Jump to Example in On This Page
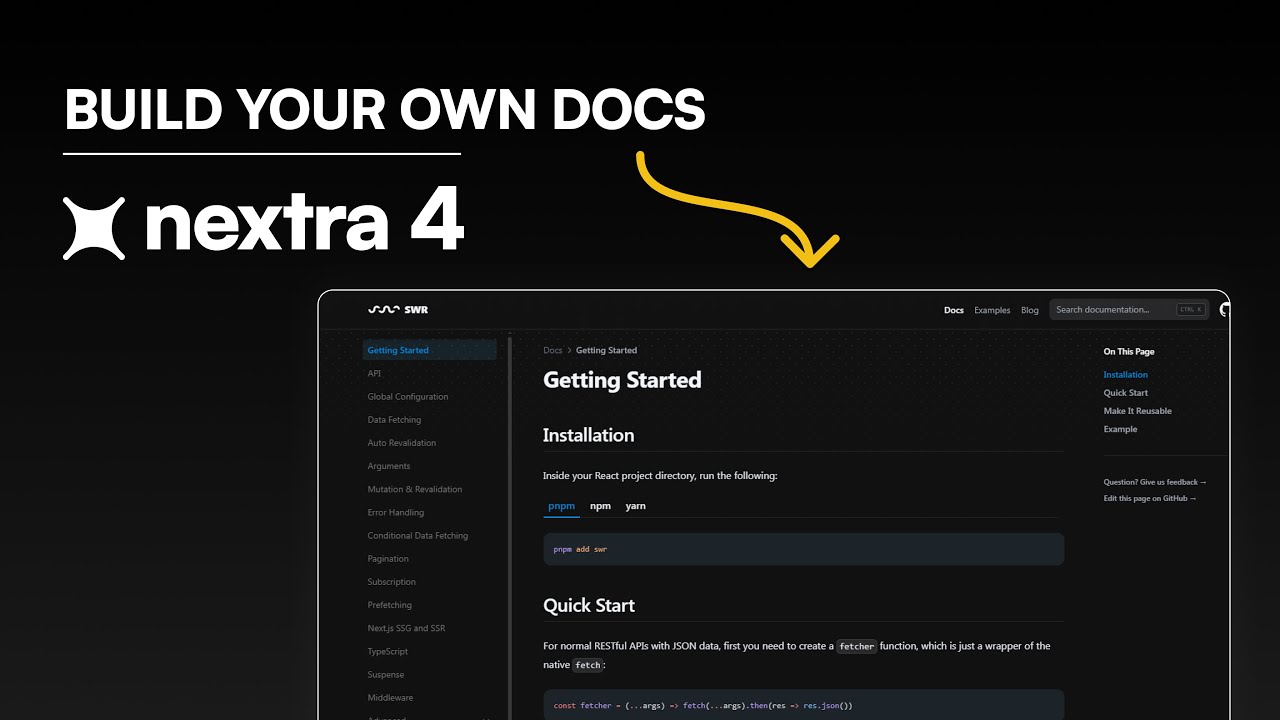The width and height of the screenshot is (1280, 720). point(1120,429)
